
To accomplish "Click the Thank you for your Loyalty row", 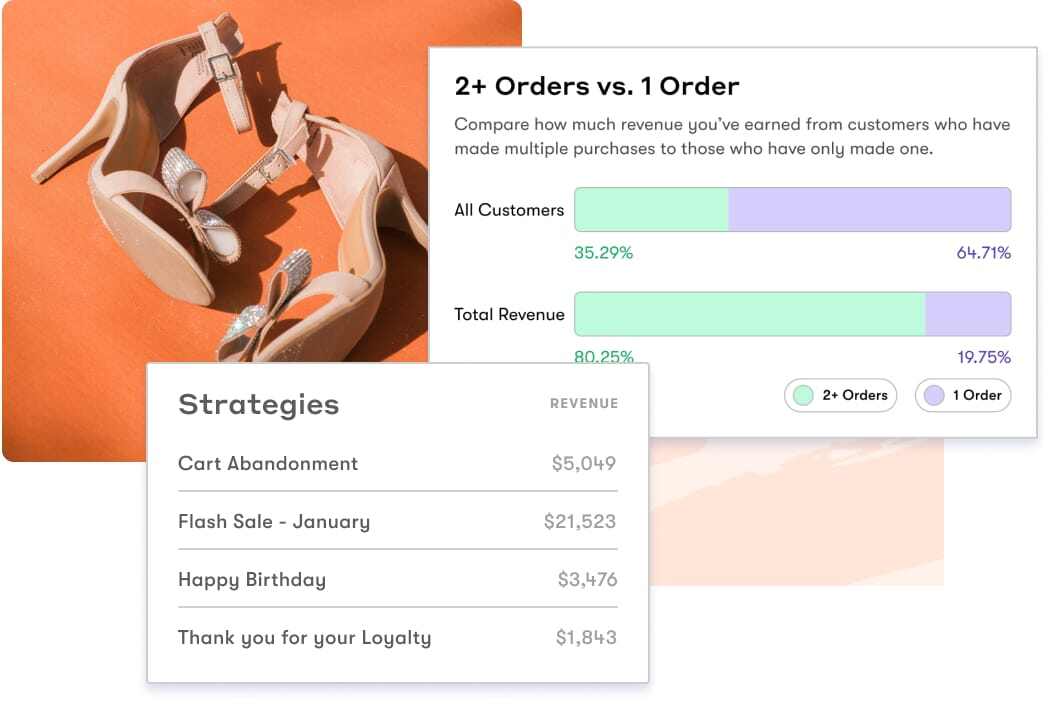I will point(304,637).
